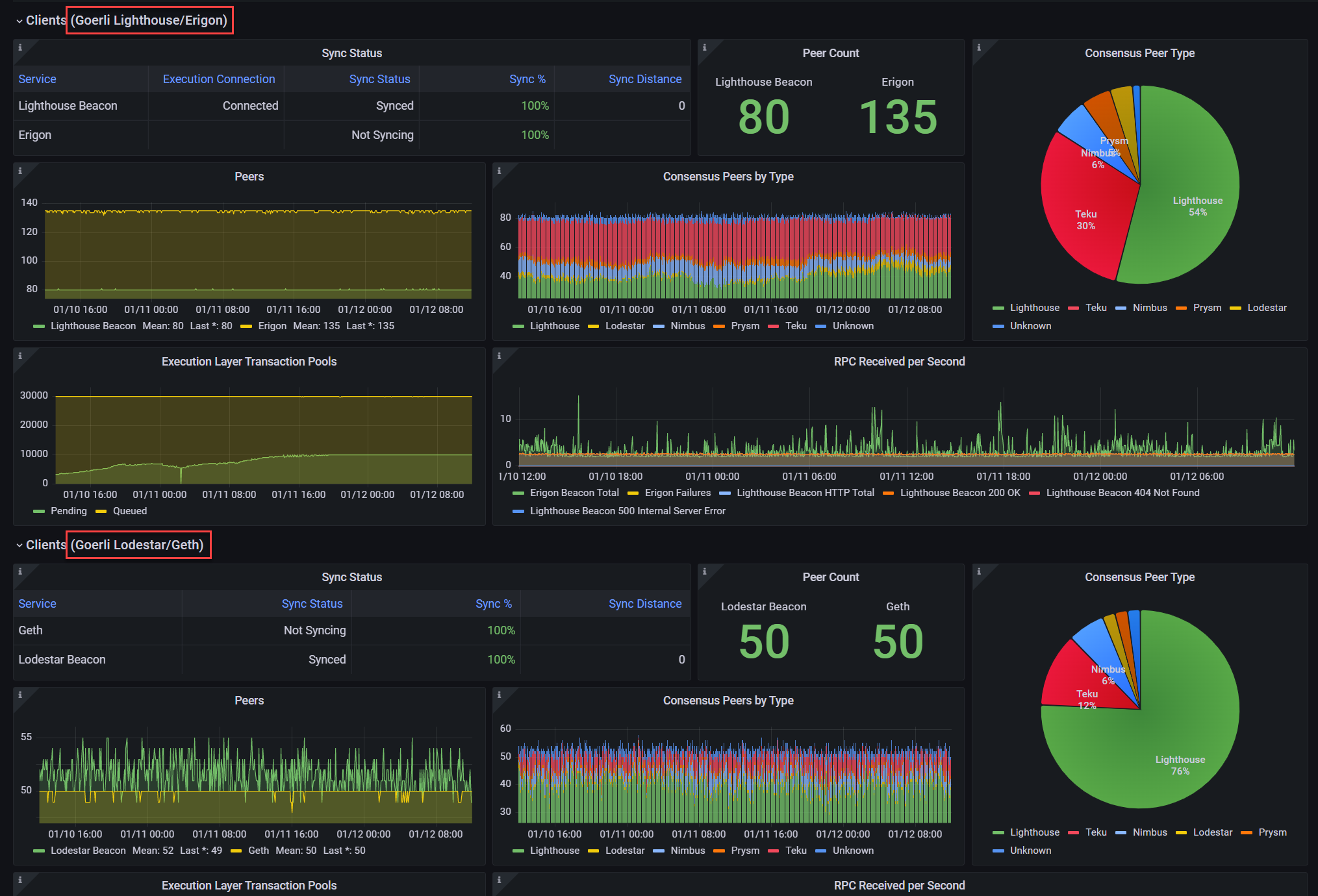1318x896 pixels.
Task: Toggle Nimbus in top pie chart legend
Action: click(x=1150, y=308)
